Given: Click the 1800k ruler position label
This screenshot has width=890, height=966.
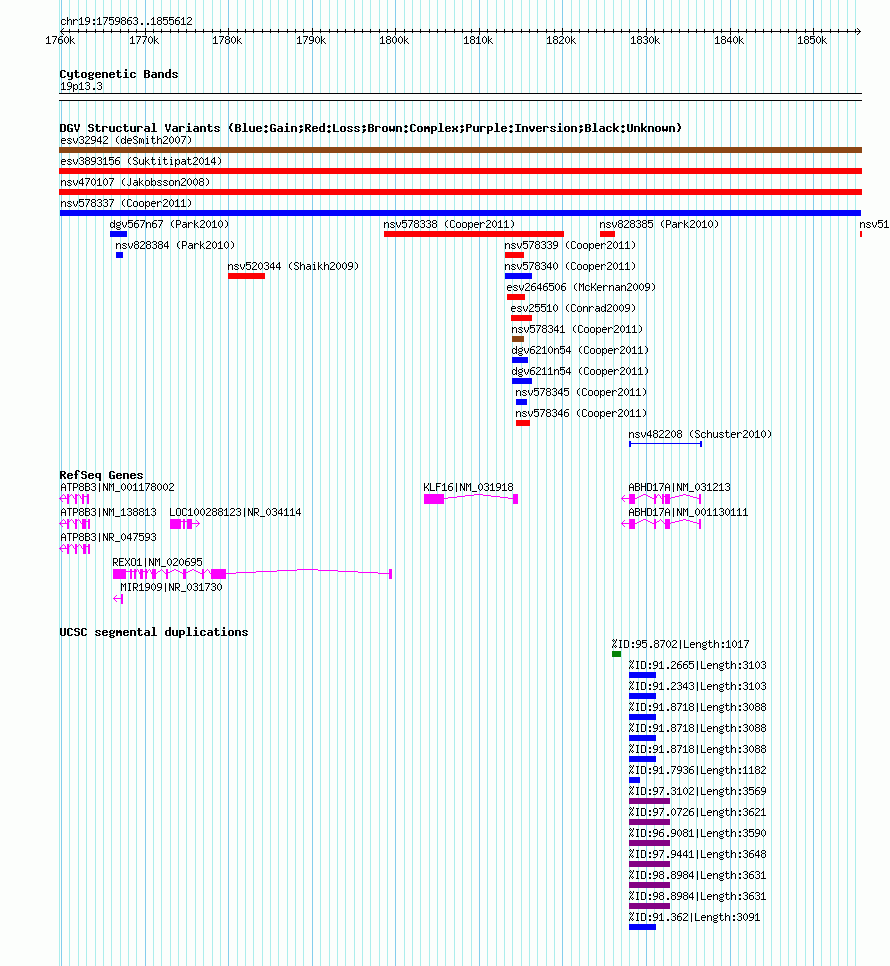Looking at the screenshot, I should 394,41.
